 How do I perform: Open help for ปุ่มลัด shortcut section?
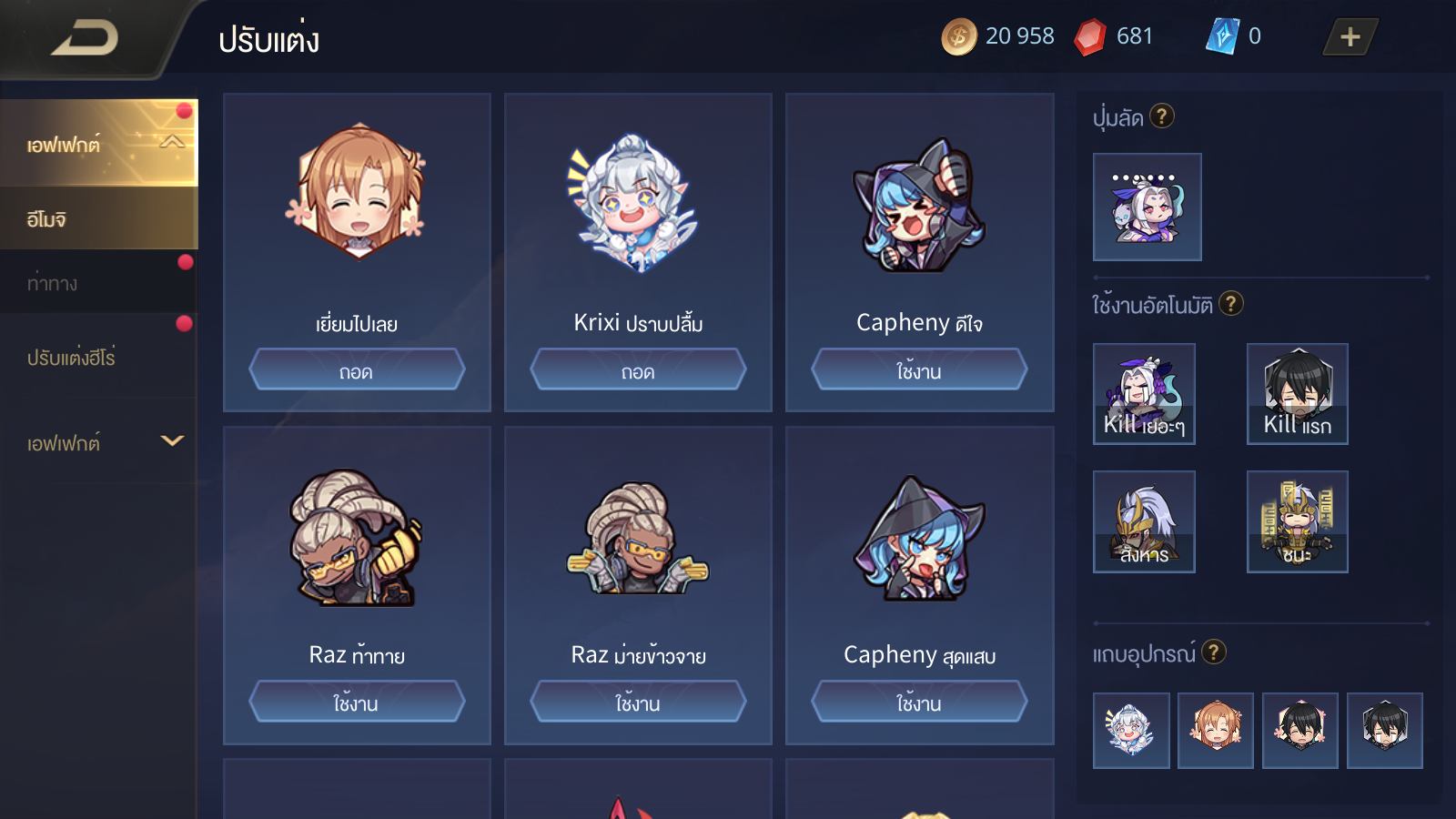1162,116
